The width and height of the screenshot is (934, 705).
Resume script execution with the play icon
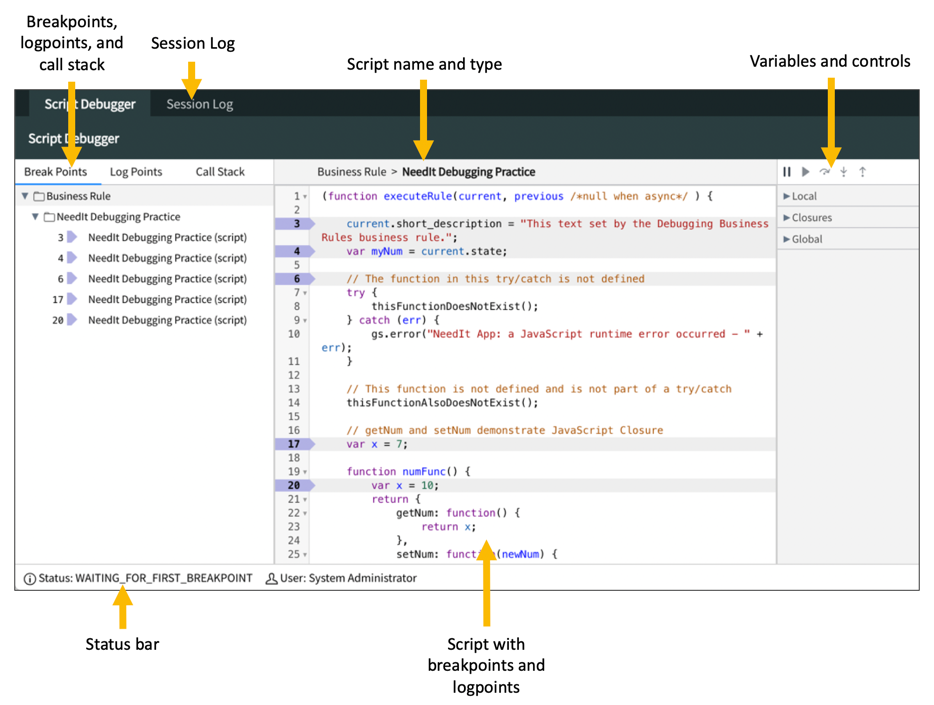pyautogui.click(x=807, y=172)
